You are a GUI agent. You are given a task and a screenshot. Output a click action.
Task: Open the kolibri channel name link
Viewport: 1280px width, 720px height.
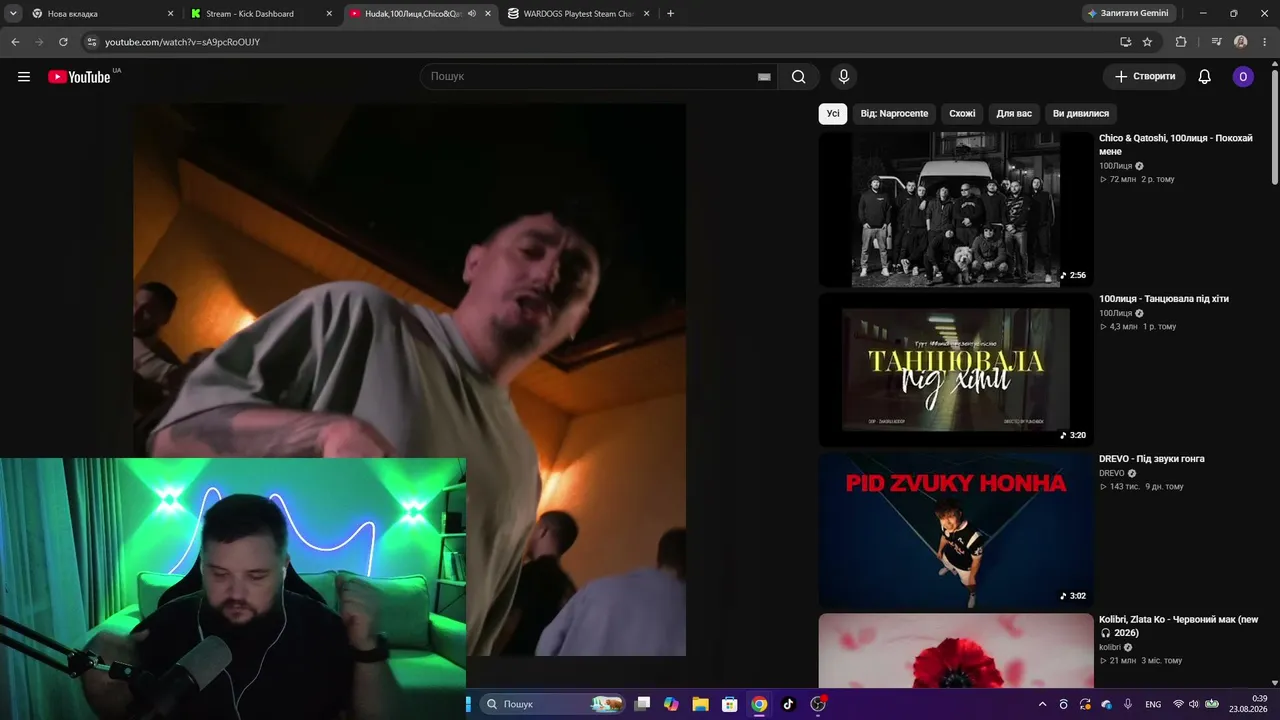coord(1111,647)
